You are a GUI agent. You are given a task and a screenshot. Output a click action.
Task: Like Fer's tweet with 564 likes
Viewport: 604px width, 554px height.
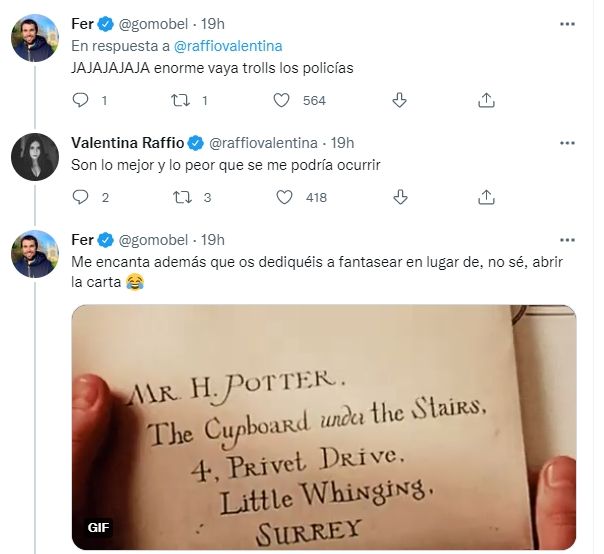tap(282, 100)
